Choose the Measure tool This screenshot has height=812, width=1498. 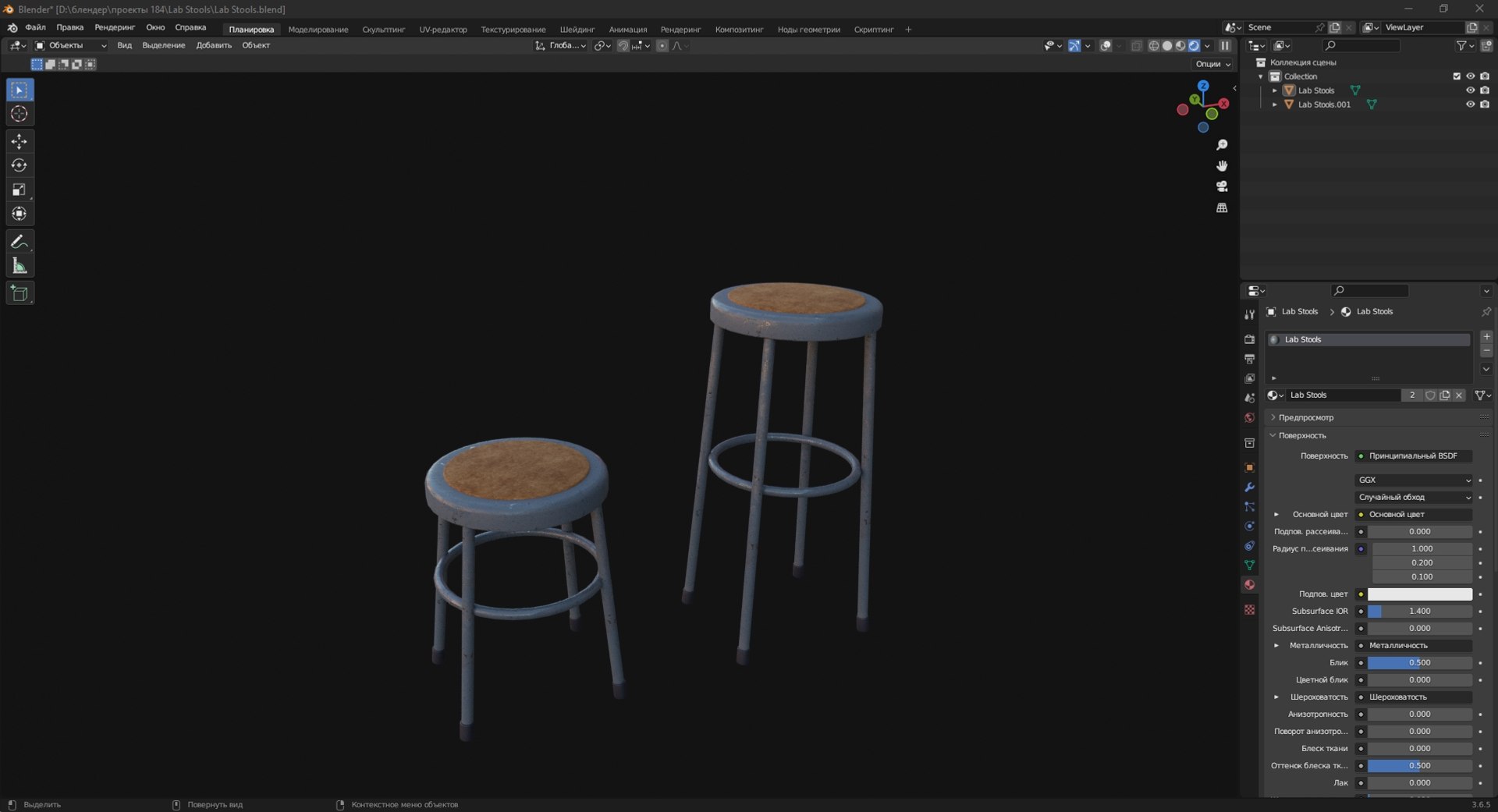point(20,266)
